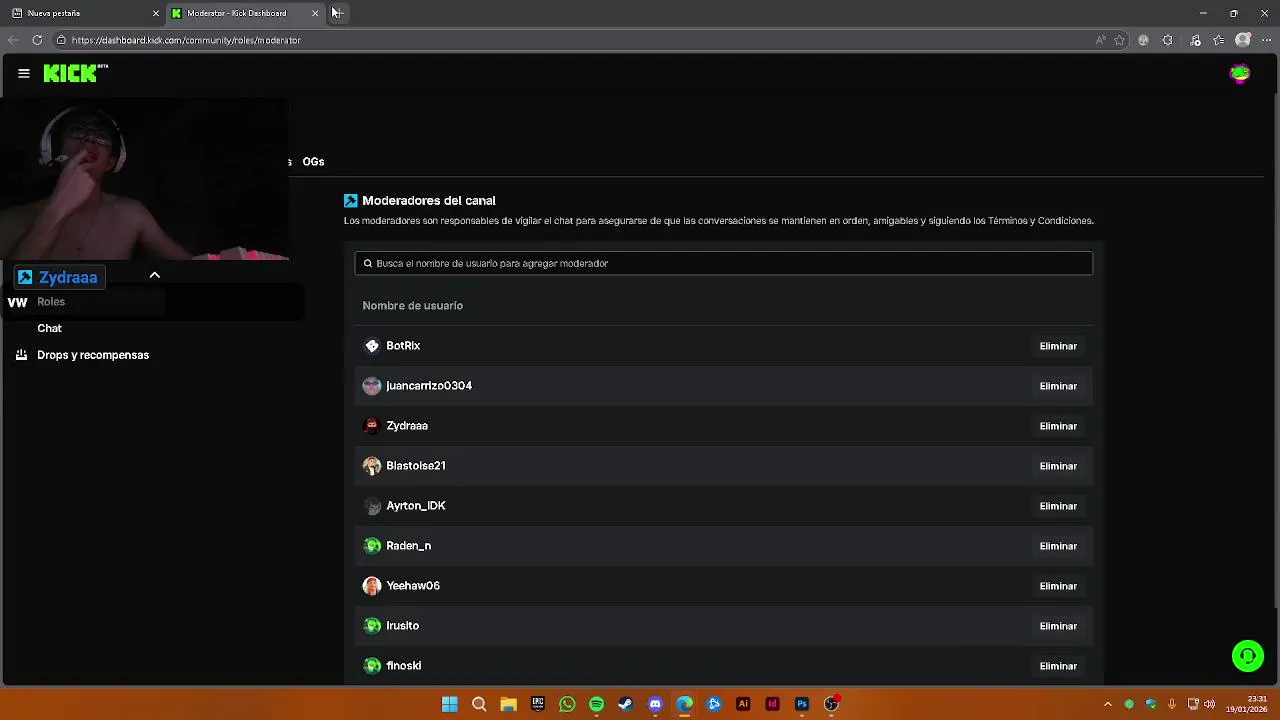Open Chat in the sidebar
This screenshot has height=720, width=1280.
pyautogui.click(x=49, y=328)
